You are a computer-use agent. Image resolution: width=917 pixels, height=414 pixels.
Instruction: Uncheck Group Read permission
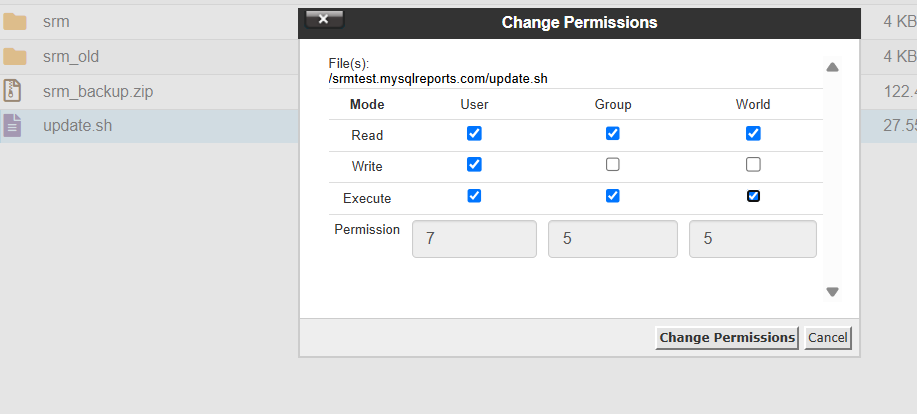(x=612, y=134)
